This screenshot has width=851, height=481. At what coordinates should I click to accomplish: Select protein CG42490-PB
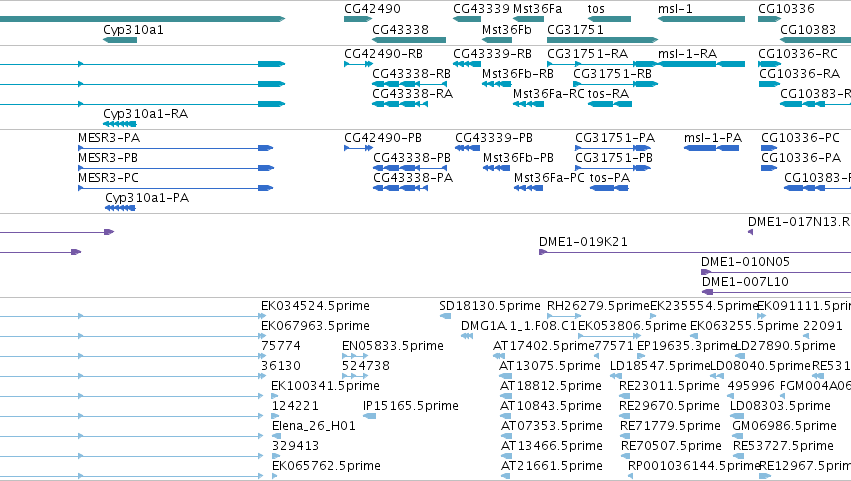point(358,148)
